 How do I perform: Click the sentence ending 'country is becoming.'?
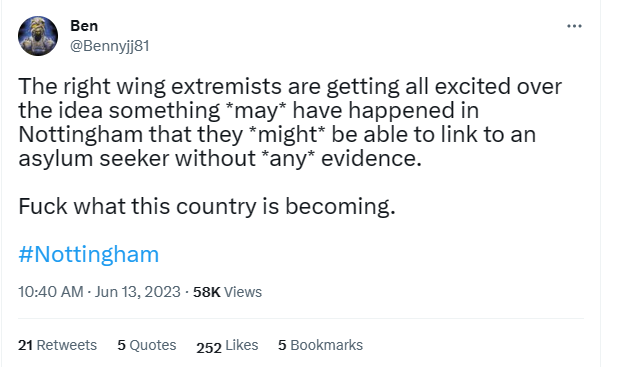207,207
